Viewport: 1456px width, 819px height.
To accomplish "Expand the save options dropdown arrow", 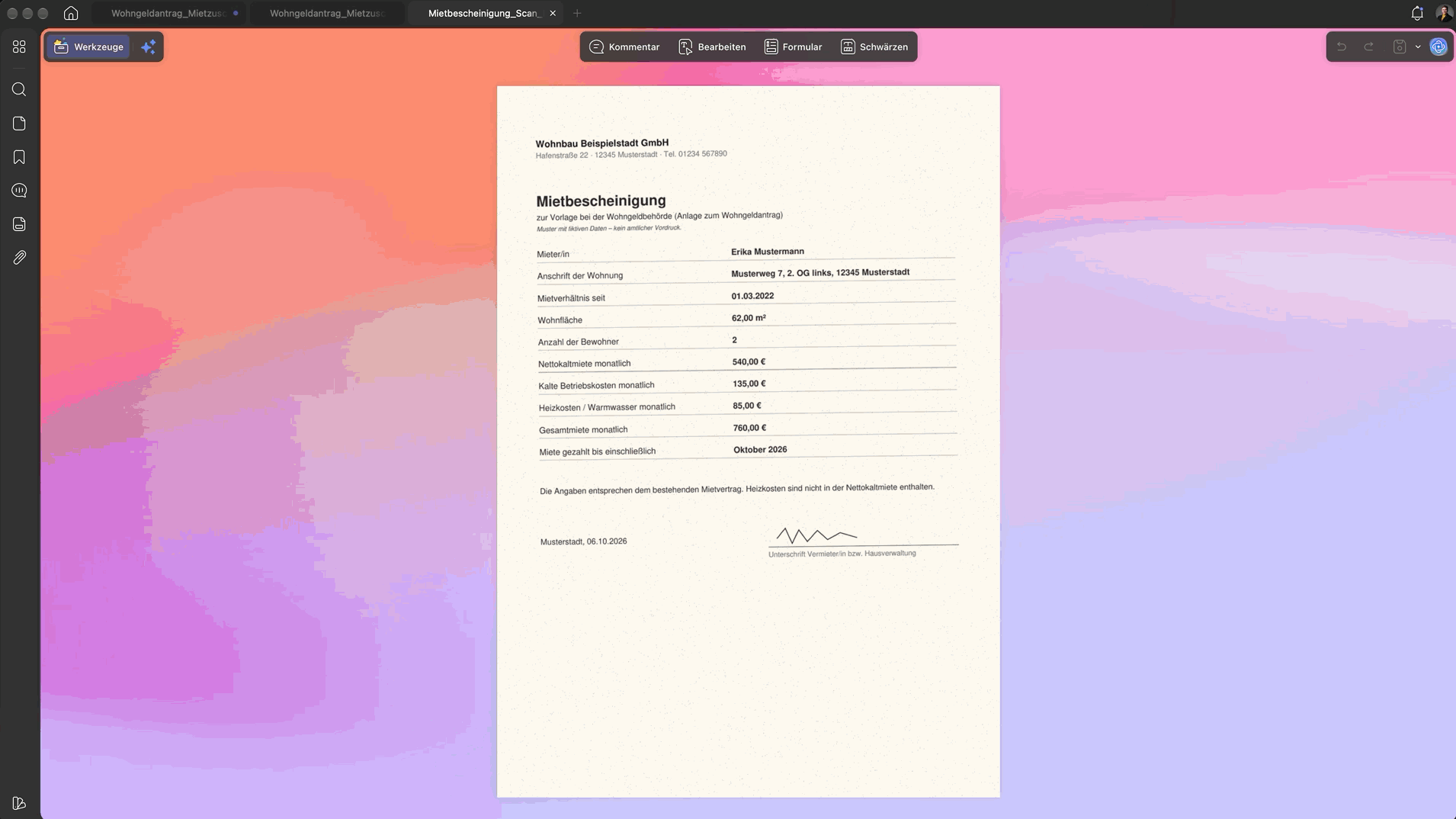I will point(1418,47).
